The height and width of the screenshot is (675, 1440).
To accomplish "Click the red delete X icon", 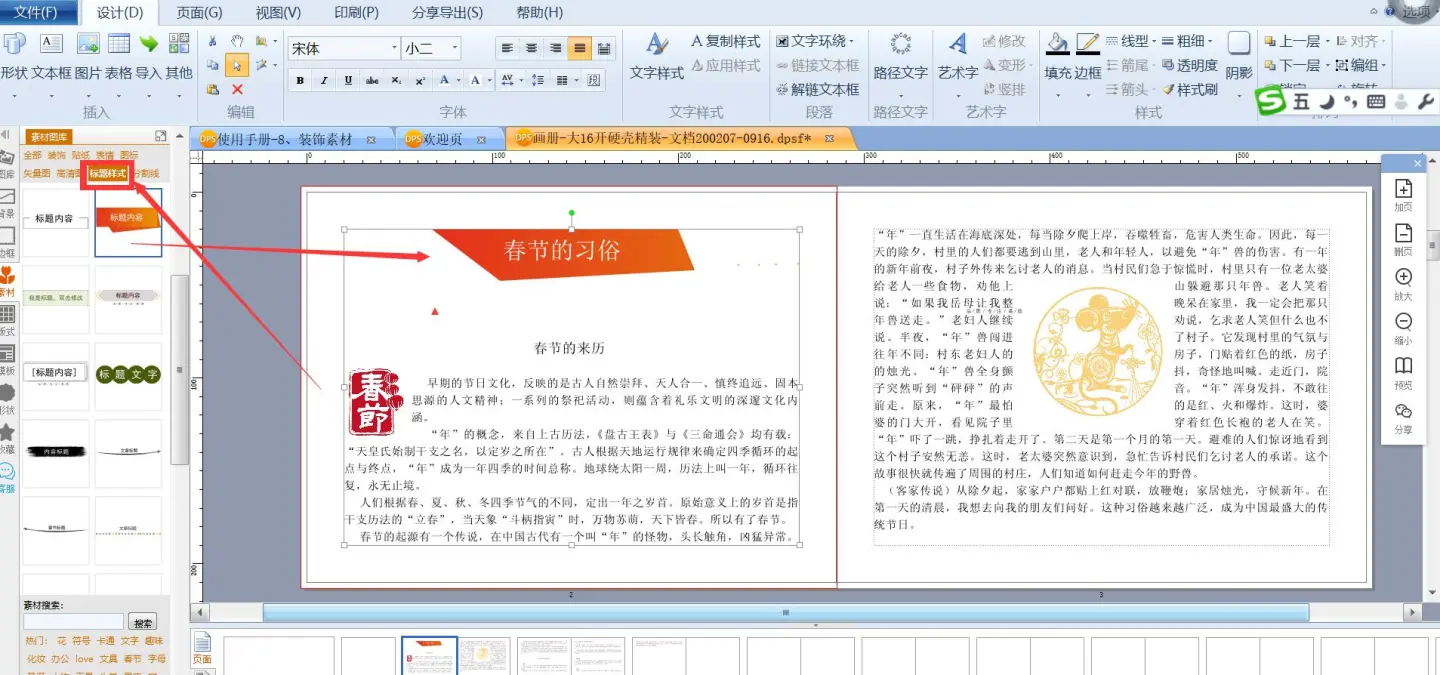I will point(237,90).
